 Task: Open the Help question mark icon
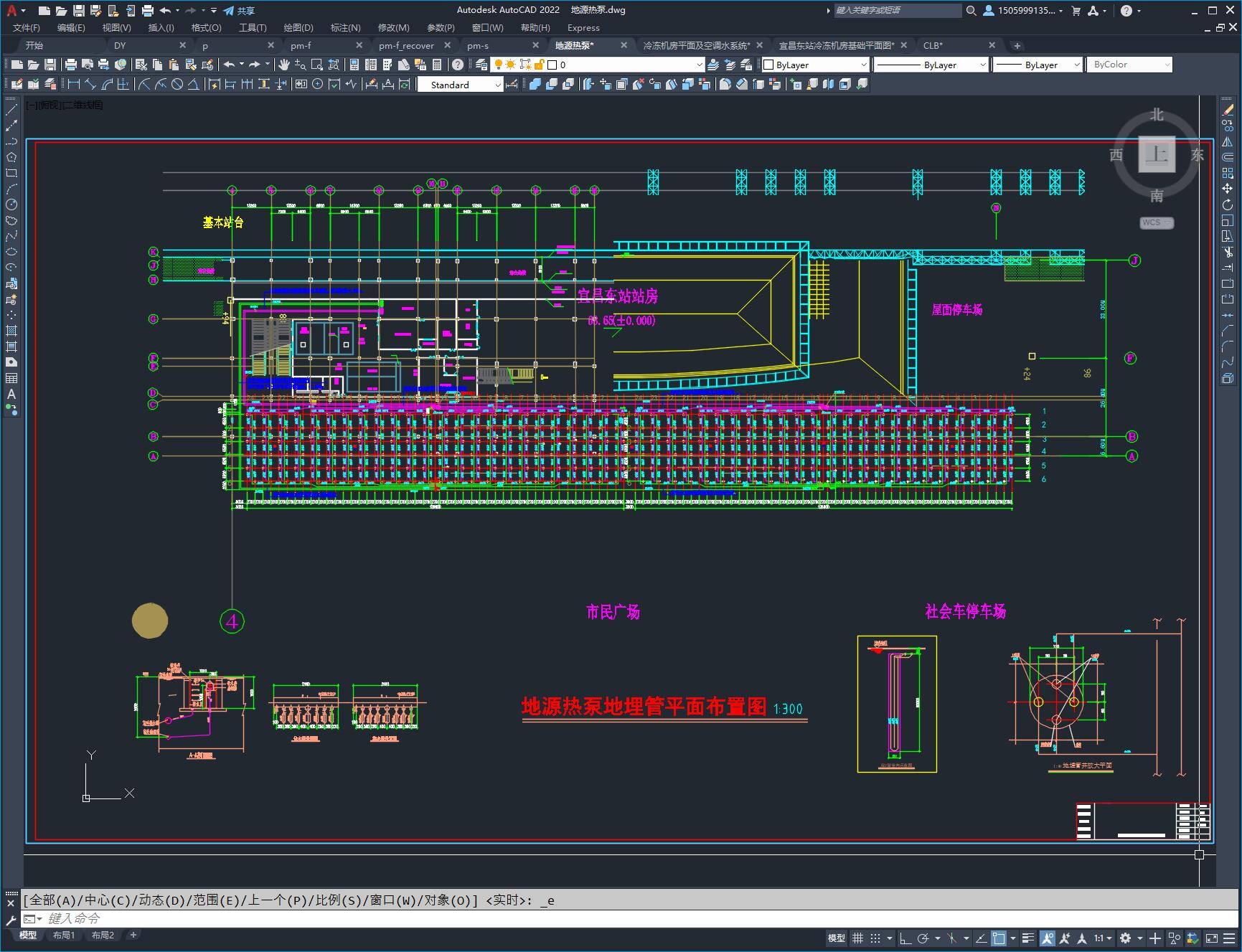458,65
